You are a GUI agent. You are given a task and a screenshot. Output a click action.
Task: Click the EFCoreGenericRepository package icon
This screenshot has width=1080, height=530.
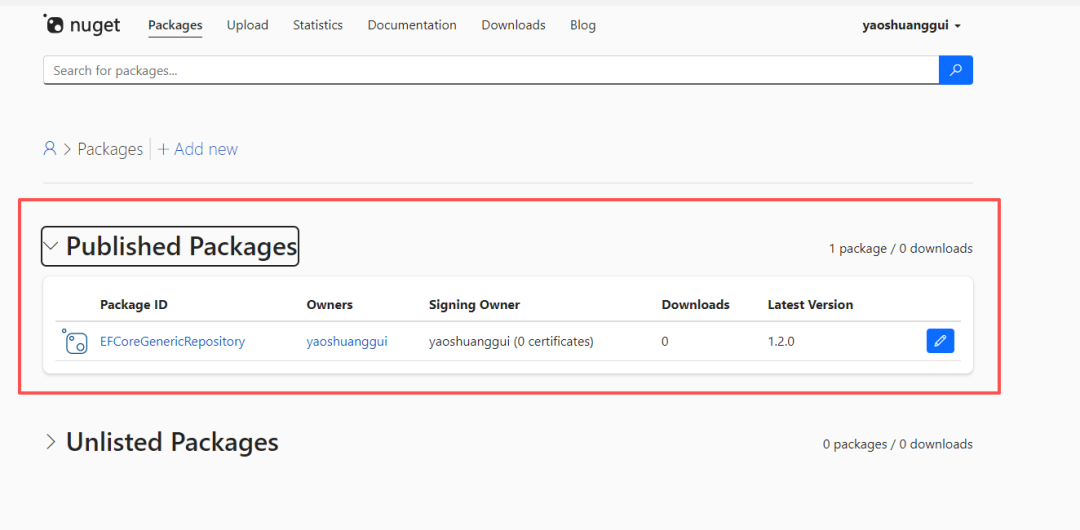pyautogui.click(x=75, y=342)
